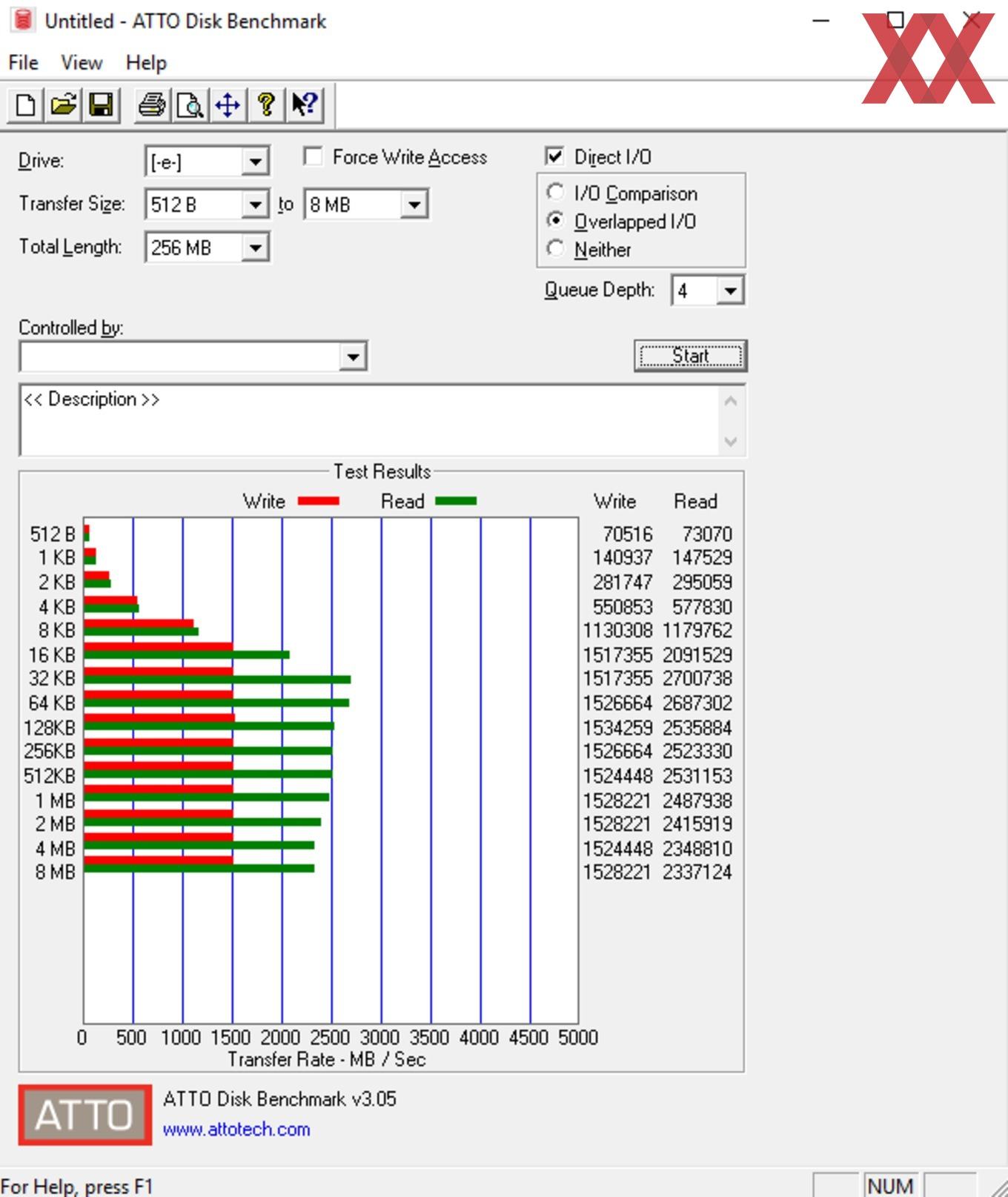Visit the www.attotech.com link
This screenshot has height=1197, width=1008.
[x=236, y=1130]
